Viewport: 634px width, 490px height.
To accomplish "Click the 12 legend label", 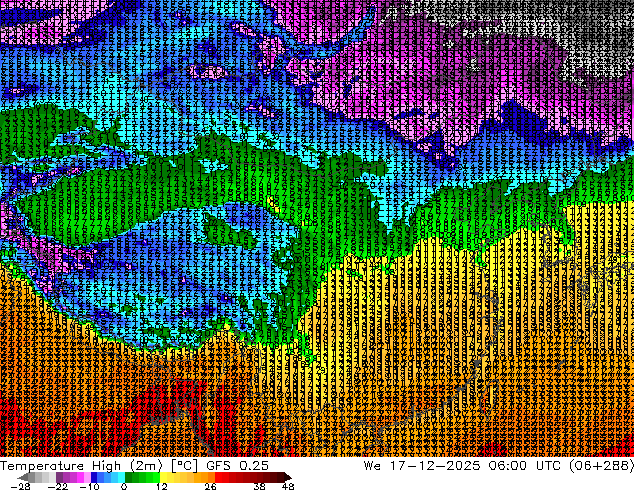I will click(x=162, y=486).
